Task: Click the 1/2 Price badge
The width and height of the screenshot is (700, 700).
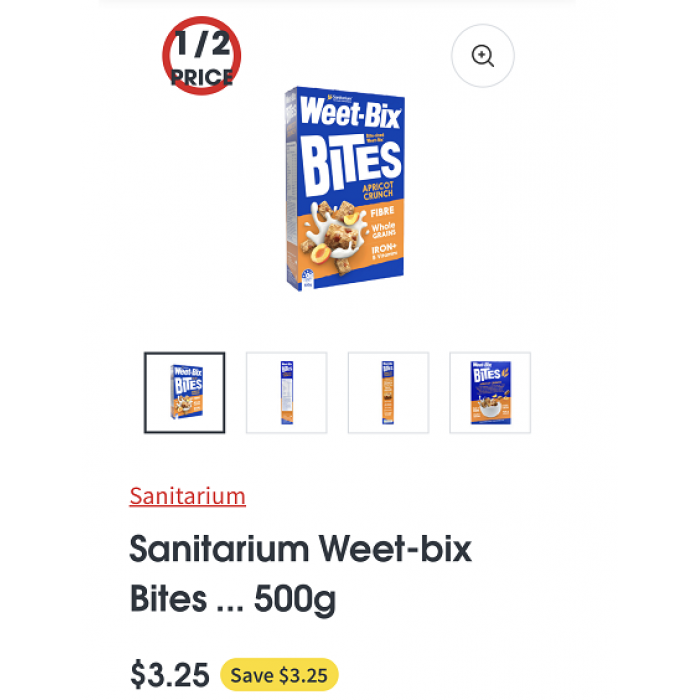Action: pos(202,56)
